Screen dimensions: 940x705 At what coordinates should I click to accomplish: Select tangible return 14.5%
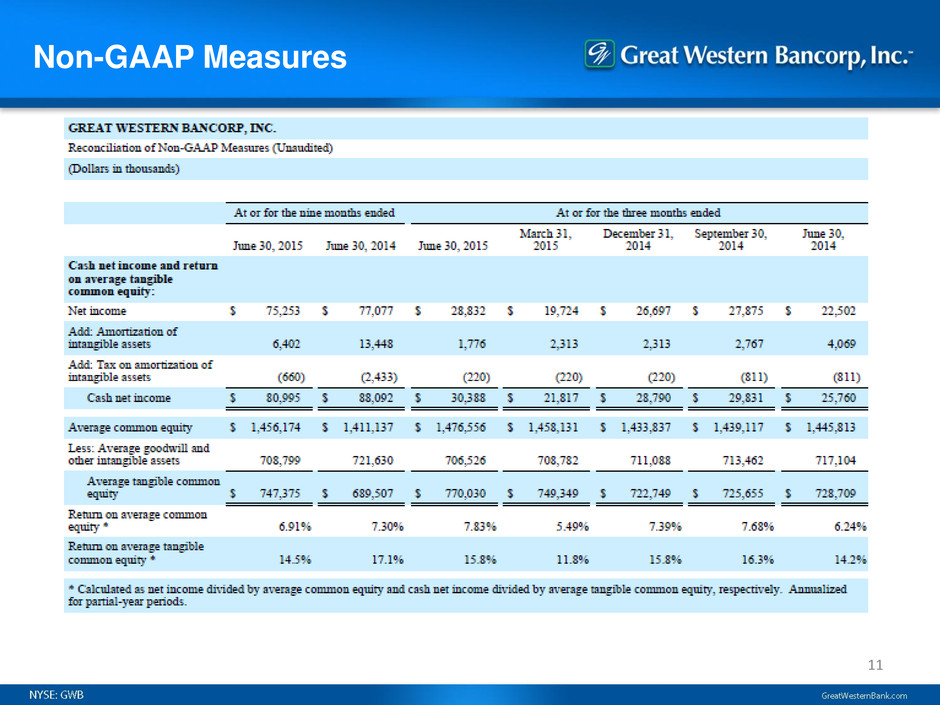click(295, 560)
